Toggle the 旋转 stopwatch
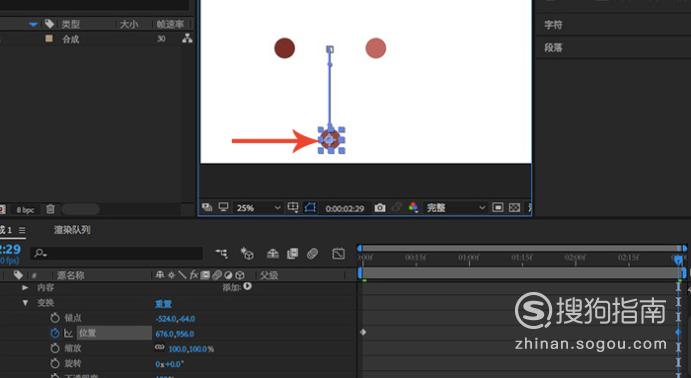Screen dimensions: 691x378 pyautogui.click(x=55, y=363)
